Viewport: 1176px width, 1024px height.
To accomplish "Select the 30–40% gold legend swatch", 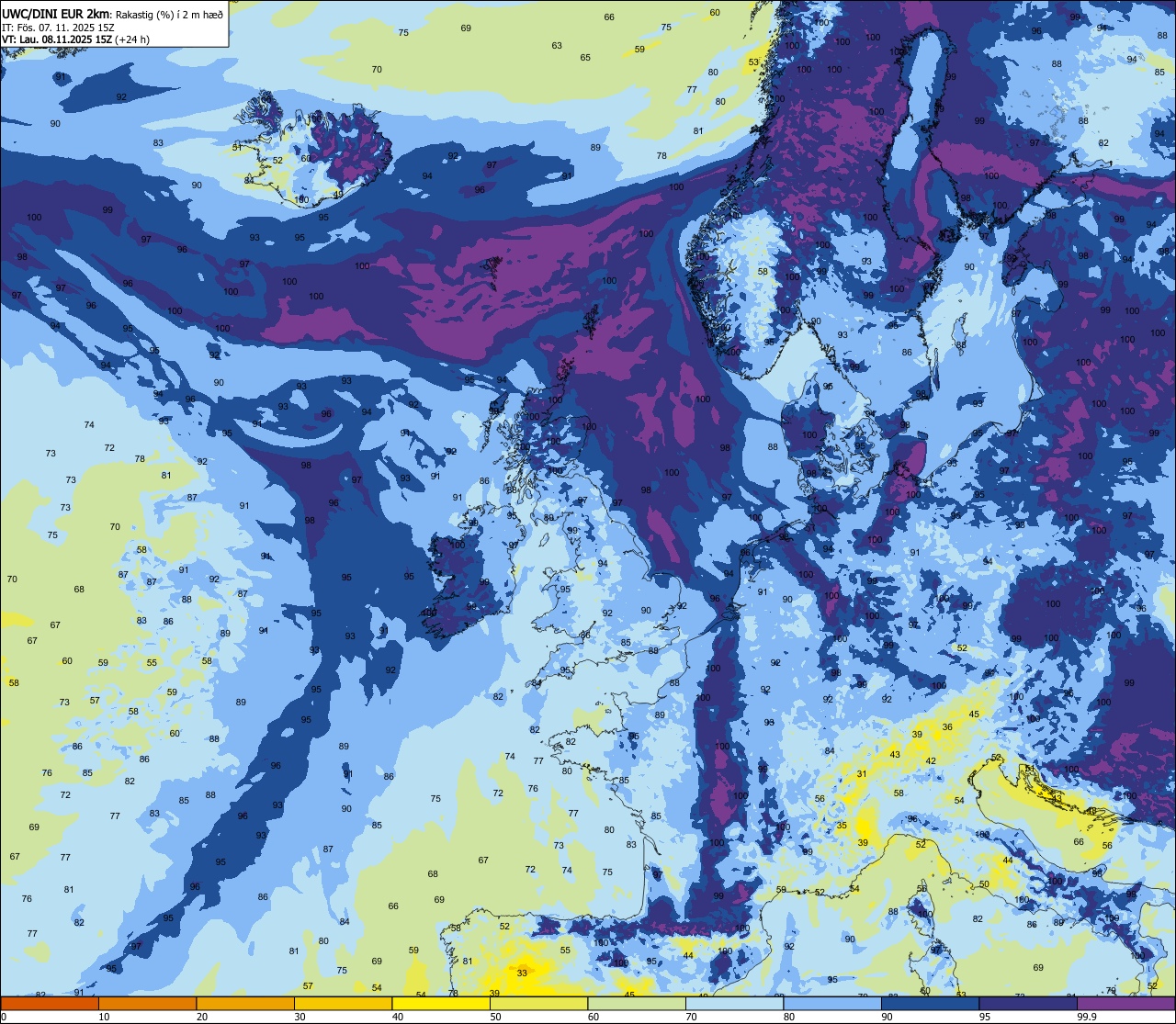I will (343, 1003).
